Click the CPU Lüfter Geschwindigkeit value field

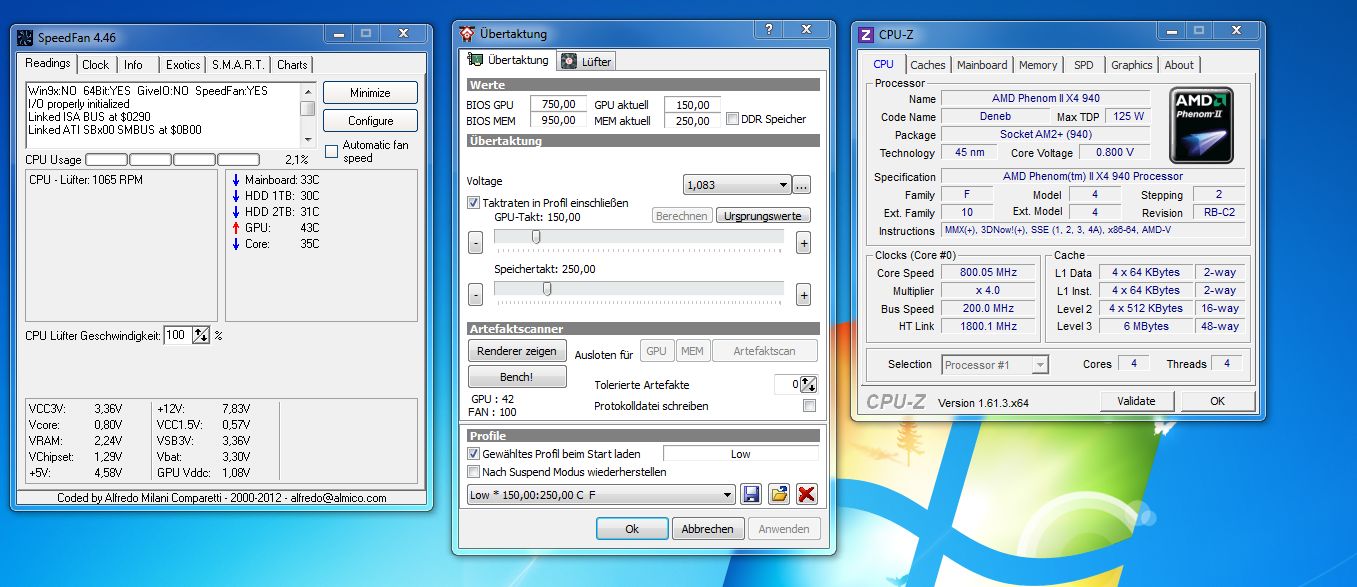[x=177, y=336]
